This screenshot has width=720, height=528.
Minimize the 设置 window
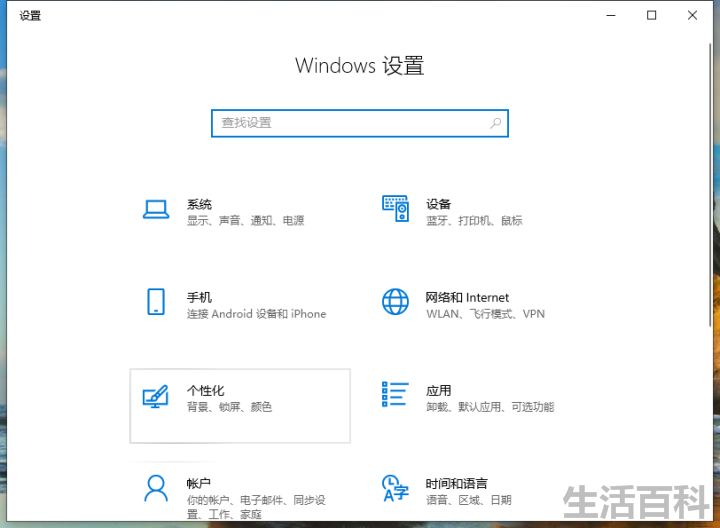click(x=611, y=16)
